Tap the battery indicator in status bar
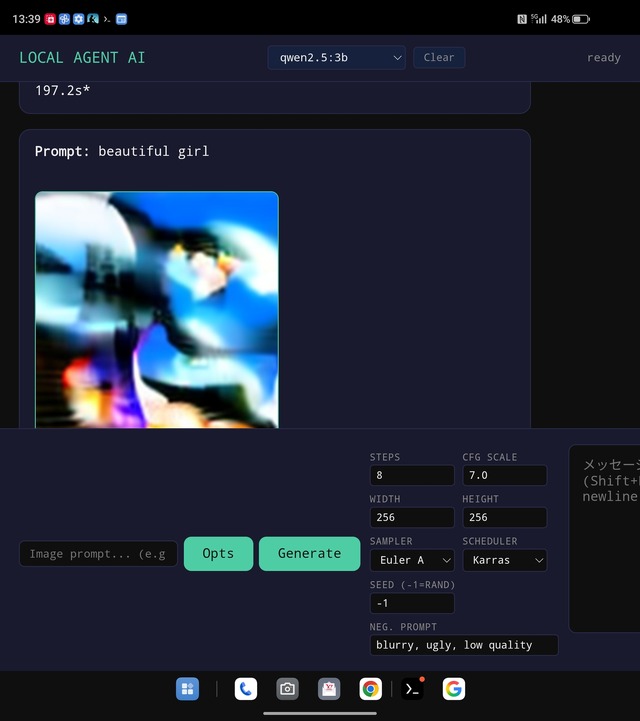Screen dimensions: 640x721 (x=581, y=19)
